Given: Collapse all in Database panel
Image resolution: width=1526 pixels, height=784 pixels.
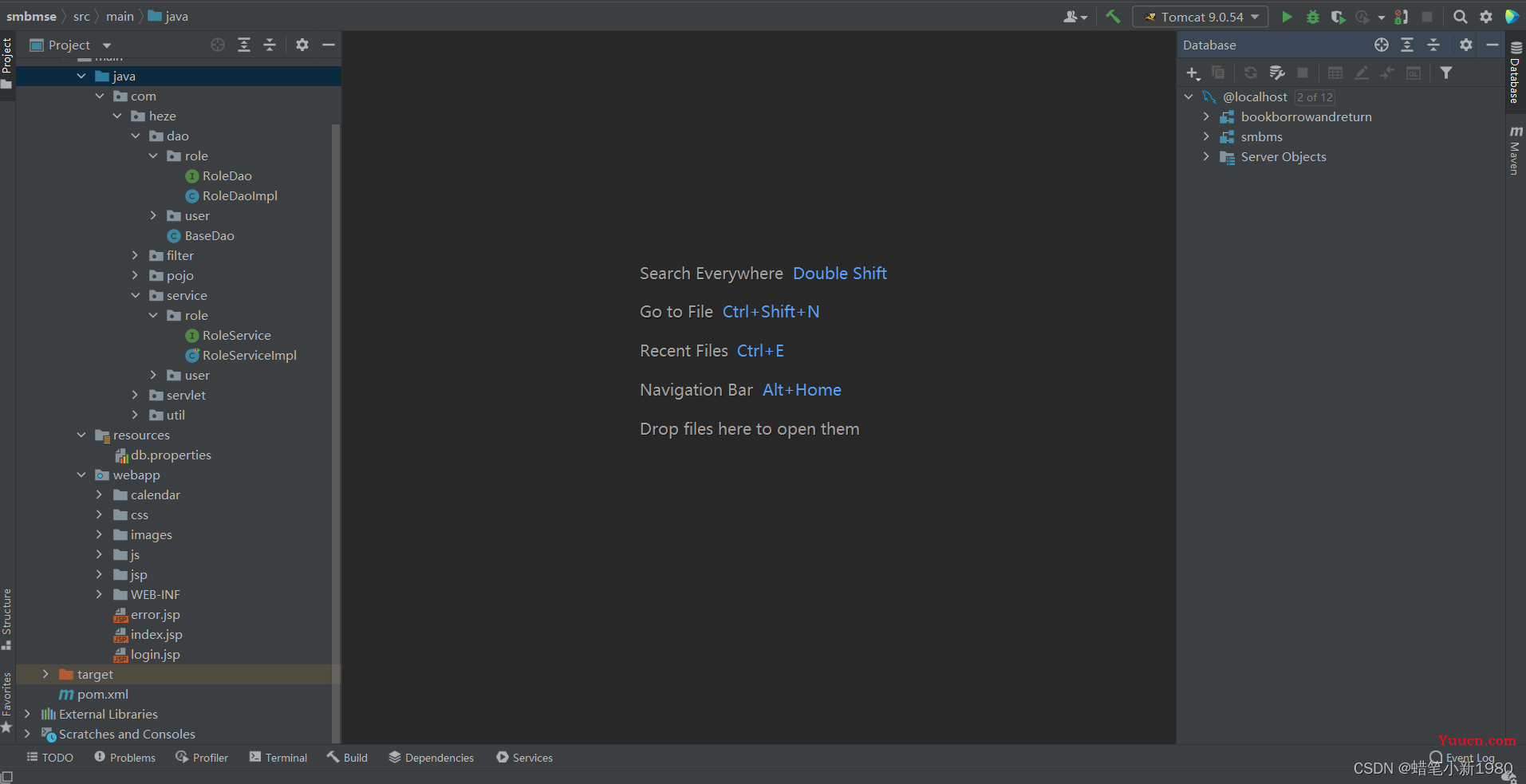Looking at the screenshot, I should 1433,45.
